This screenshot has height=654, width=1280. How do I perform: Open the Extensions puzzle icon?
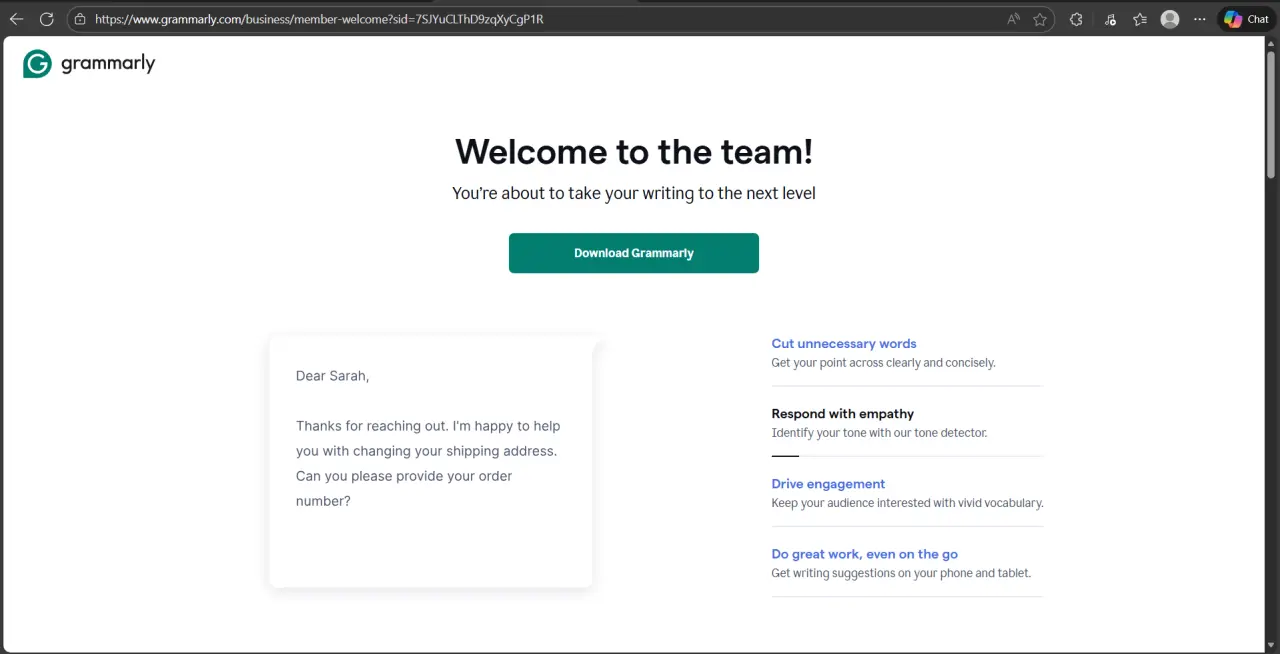pyautogui.click(x=1076, y=19)
